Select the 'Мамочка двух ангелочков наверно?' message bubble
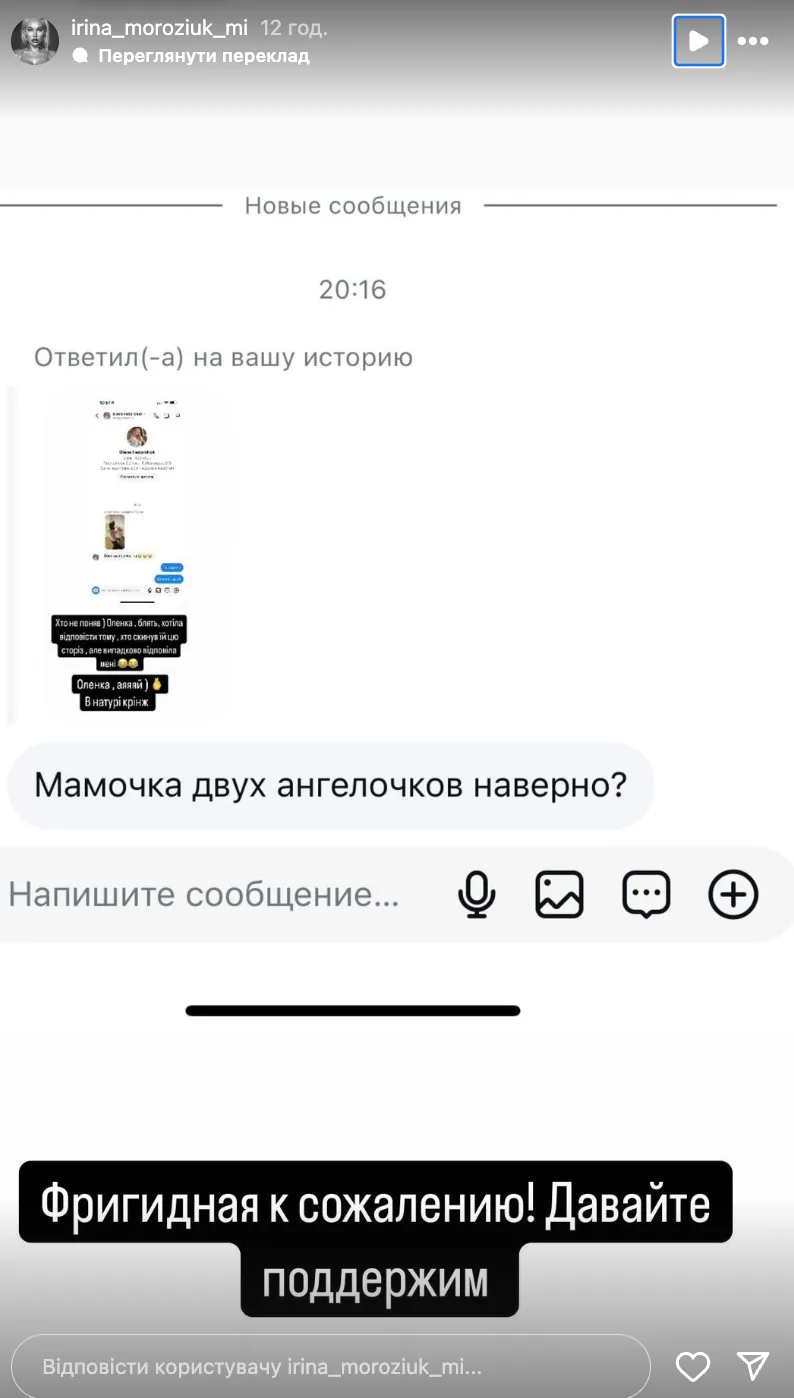Viewport: 794px width, 1398px height. pyautogui.click(x=331, y=786)
